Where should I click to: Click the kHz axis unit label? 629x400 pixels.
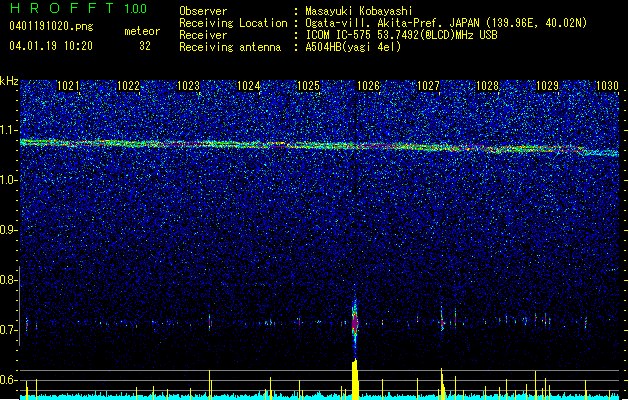click(x=9, y=81)
